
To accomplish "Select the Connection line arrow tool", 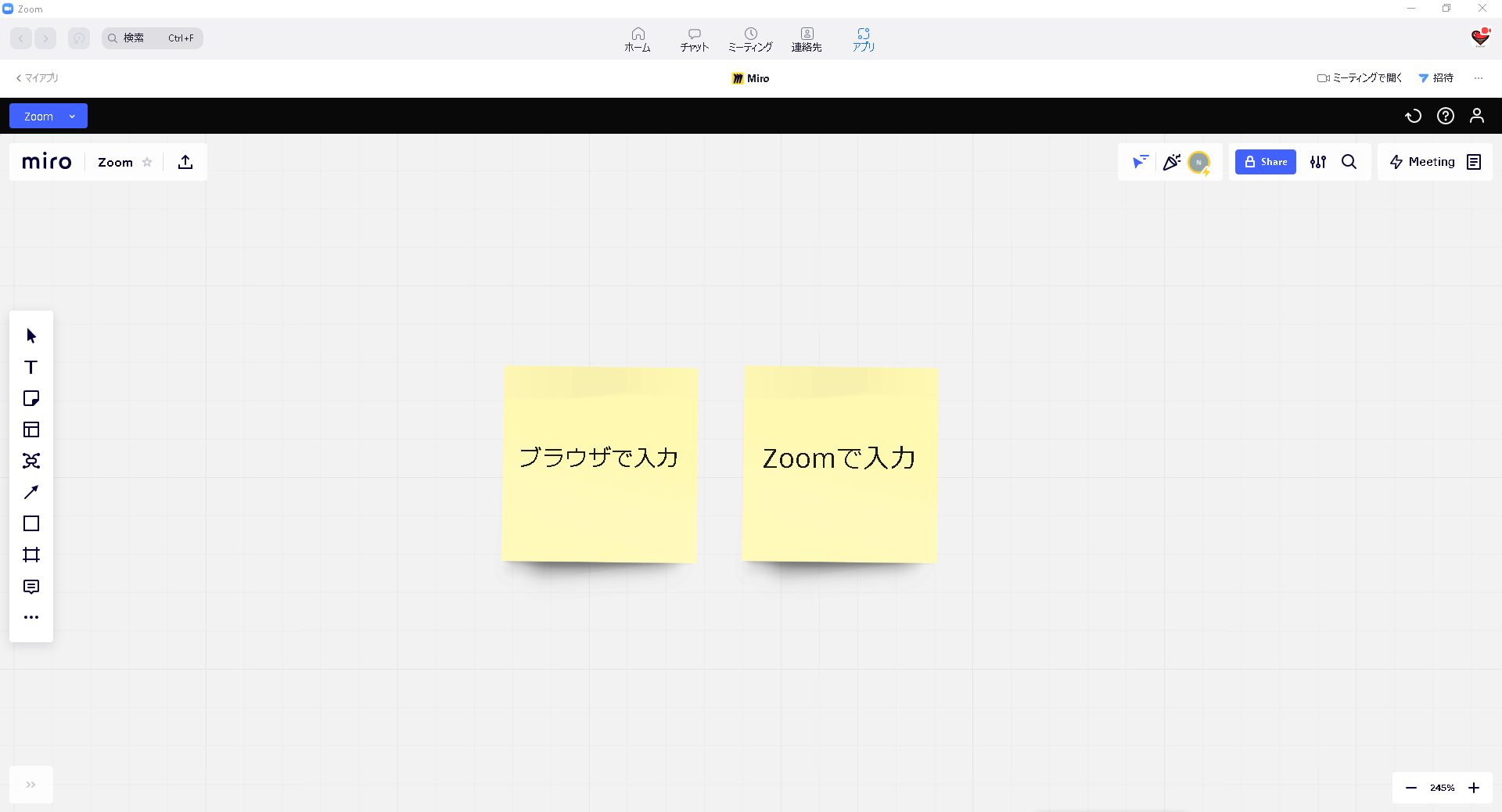I will click(31, 492).
